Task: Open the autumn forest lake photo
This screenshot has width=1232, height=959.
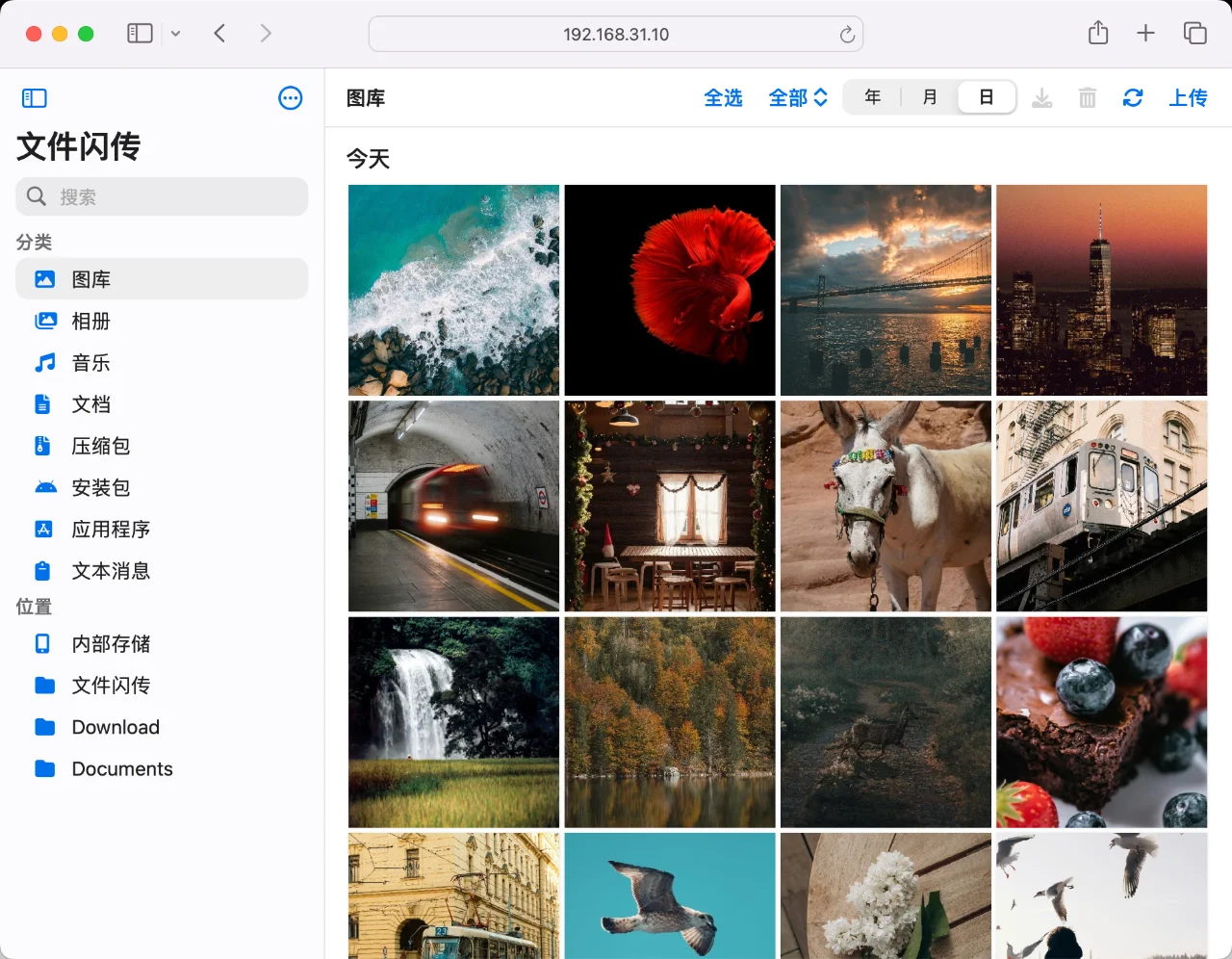Action: click(670, 722)
